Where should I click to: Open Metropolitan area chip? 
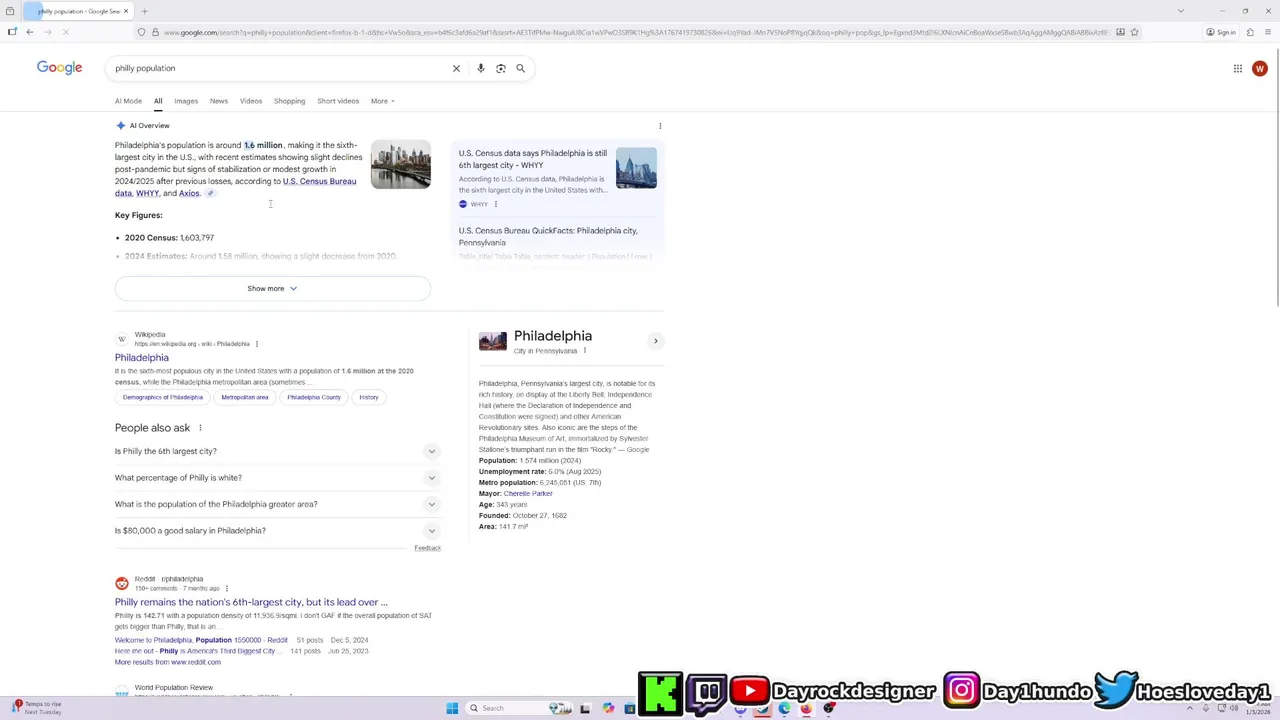pyautogui.click(x=245, y=397)
